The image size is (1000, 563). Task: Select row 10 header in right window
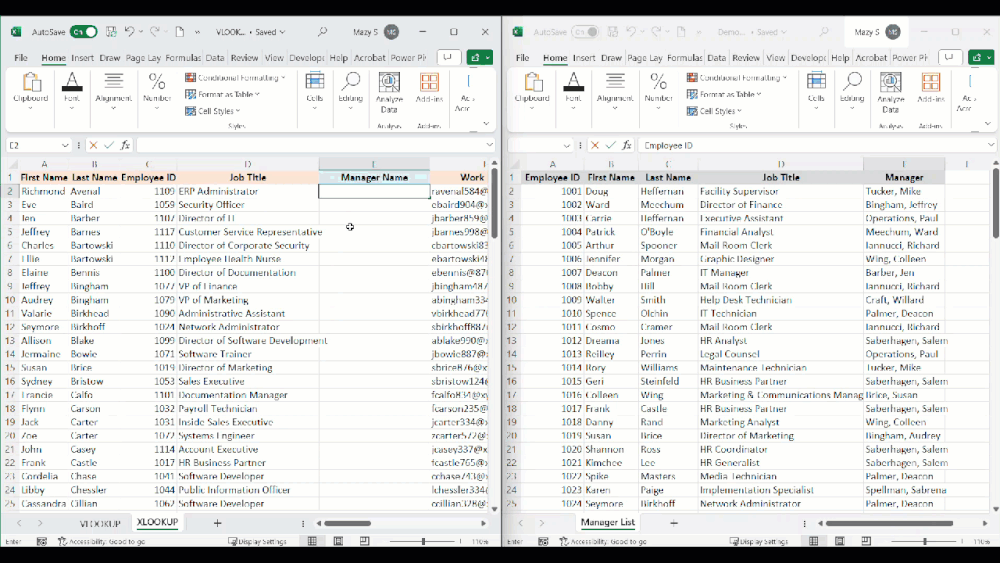(x=511, y=300)
